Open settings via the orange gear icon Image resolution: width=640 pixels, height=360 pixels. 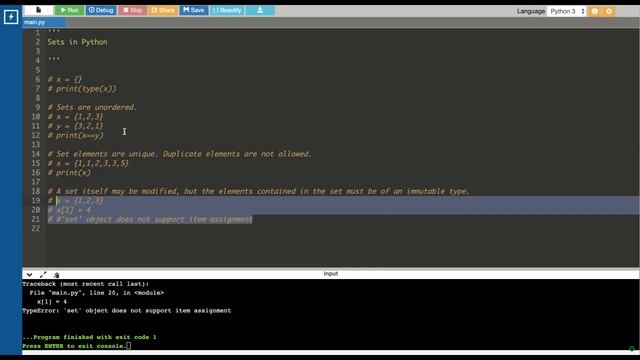609,11
